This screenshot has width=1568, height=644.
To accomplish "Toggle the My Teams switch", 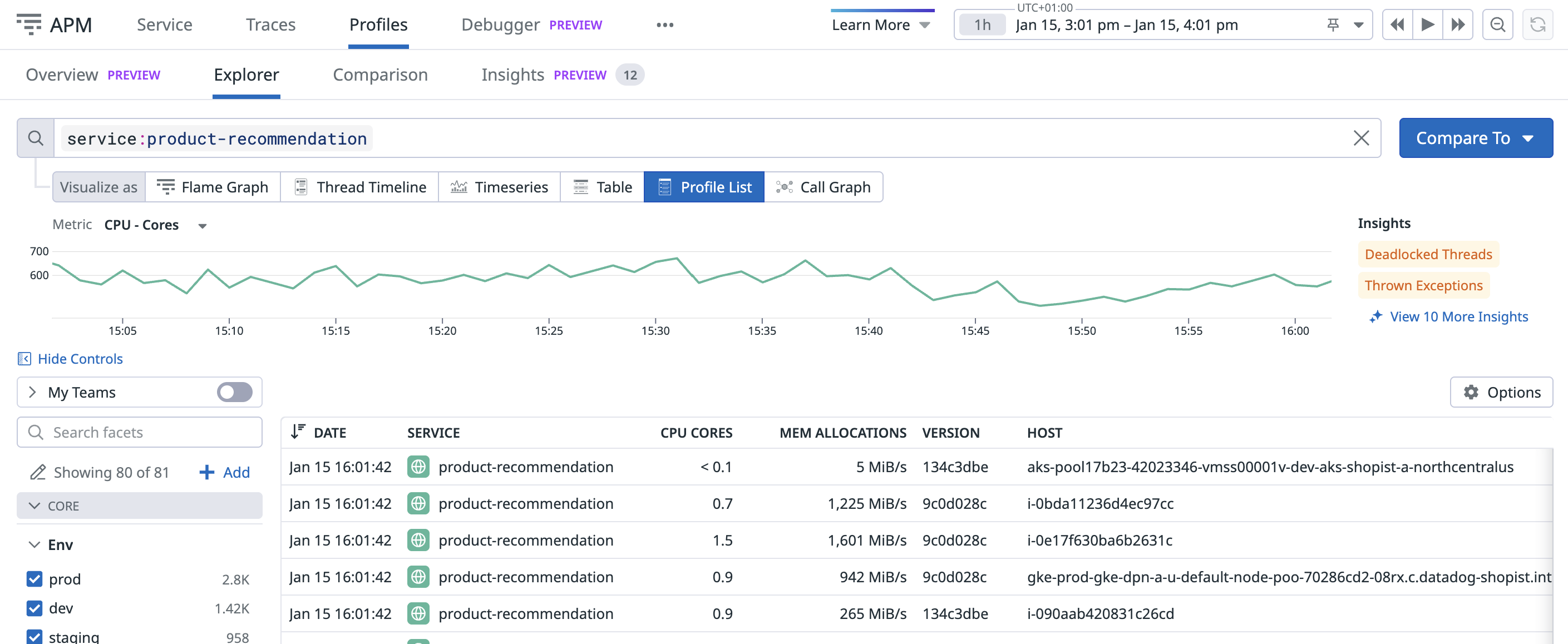I will click(x=234, y=392).
